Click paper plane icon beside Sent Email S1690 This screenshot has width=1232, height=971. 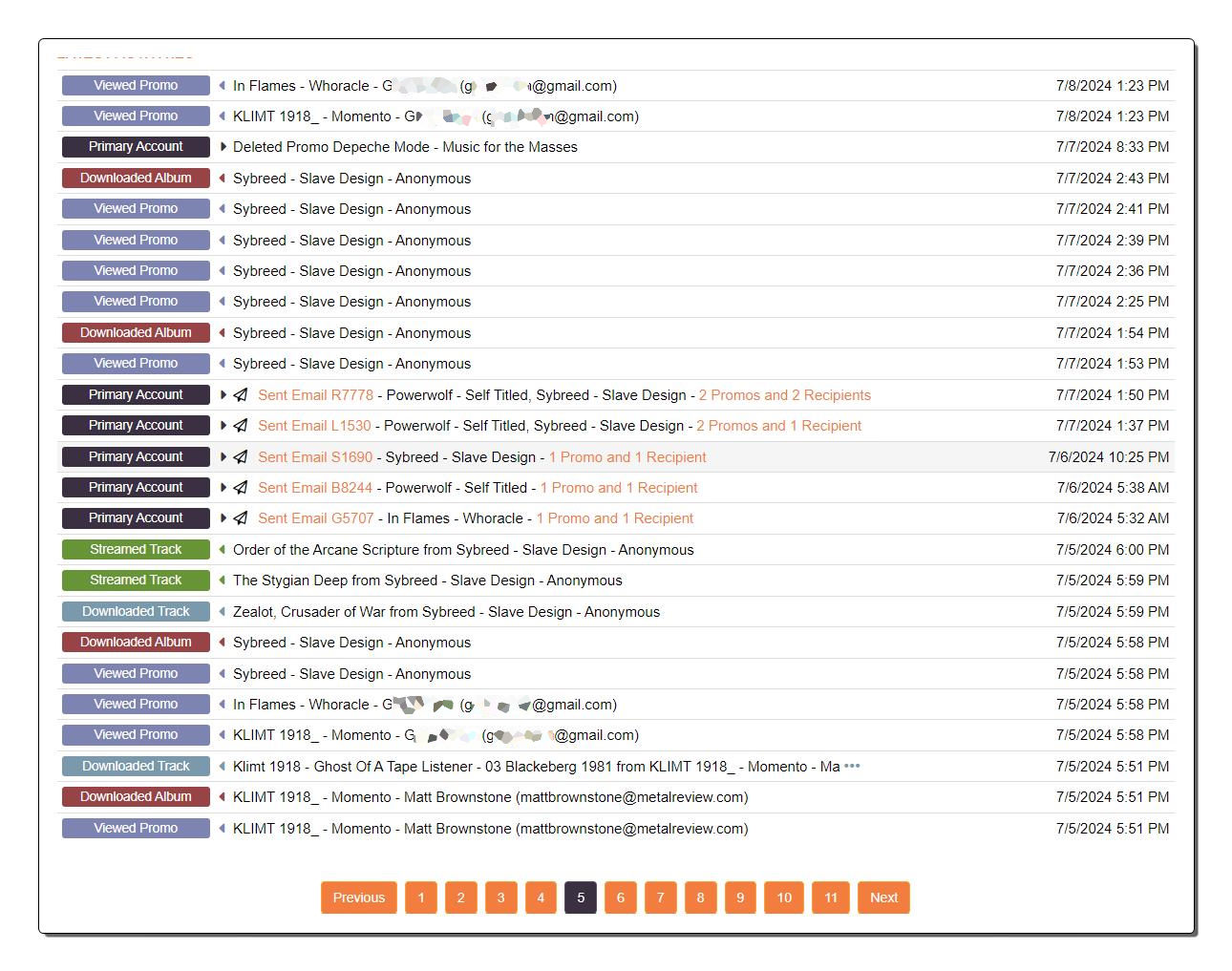(x=241, y=457)
